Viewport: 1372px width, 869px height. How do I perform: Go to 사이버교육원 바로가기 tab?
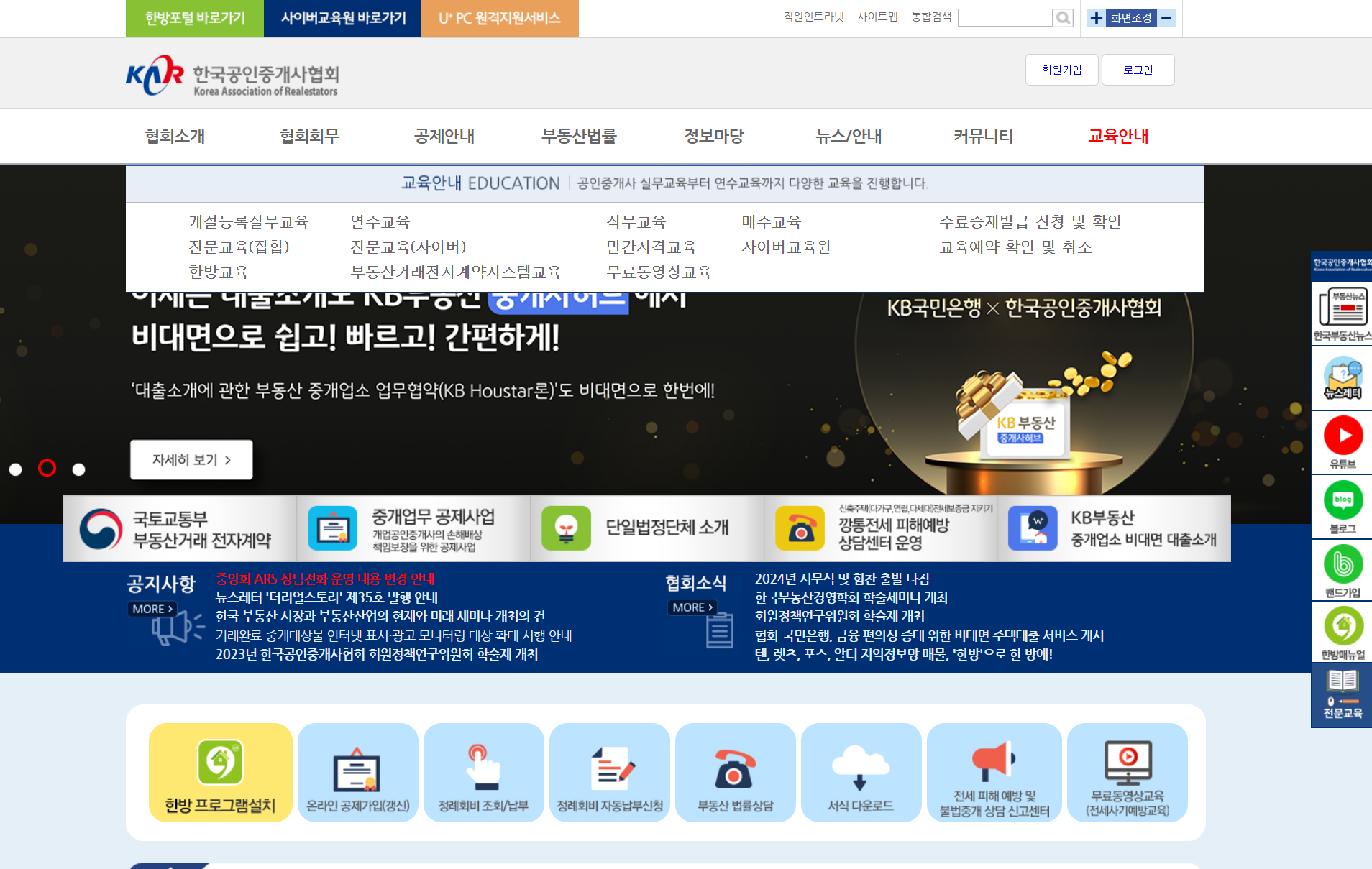coord(343,18)
